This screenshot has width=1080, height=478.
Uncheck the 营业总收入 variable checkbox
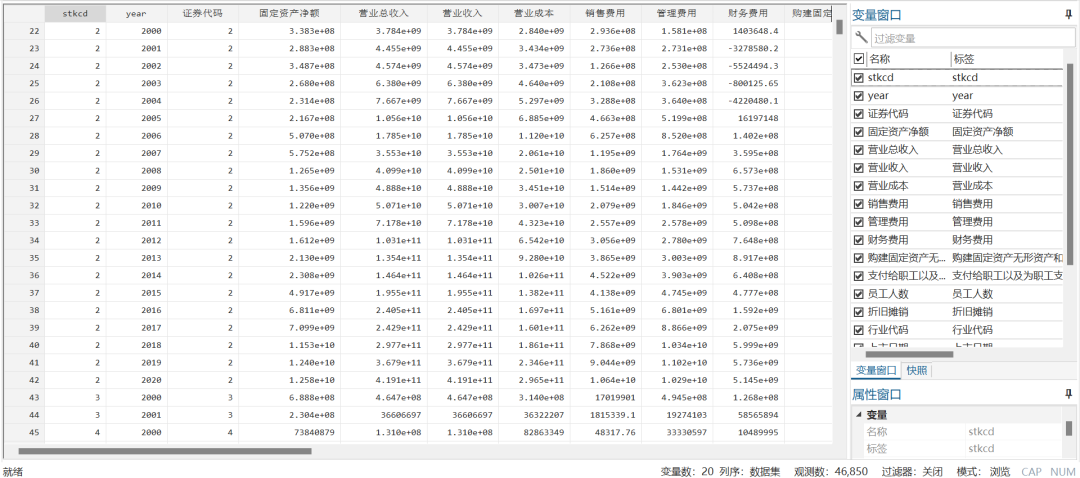[858, 149]
